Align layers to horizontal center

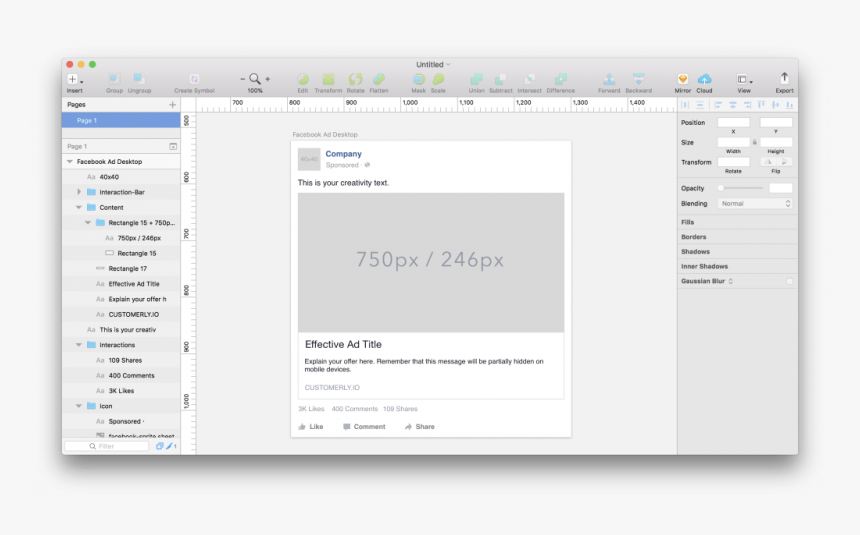click(733, 105)
